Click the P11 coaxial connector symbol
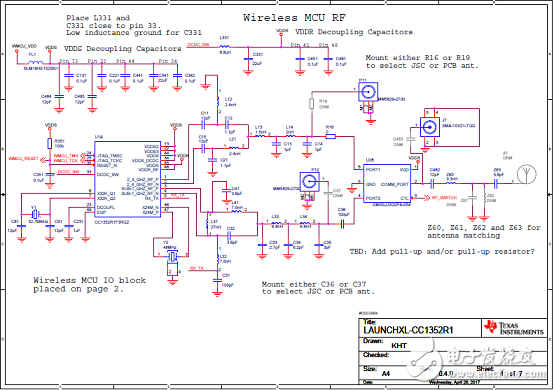The height and width of the screenshot is (390, 554). (368, 92)
